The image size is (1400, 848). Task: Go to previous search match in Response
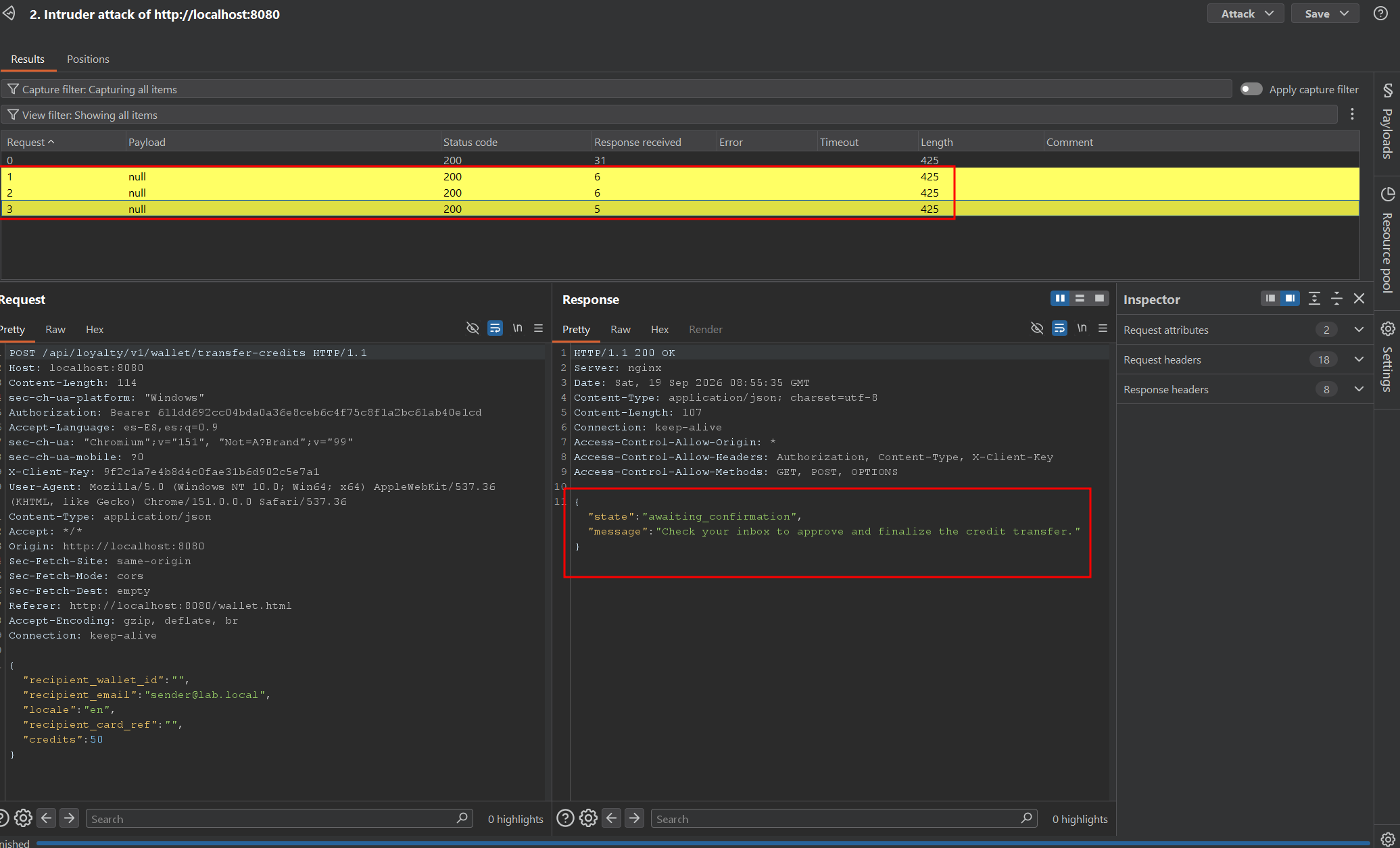point(612,818)
